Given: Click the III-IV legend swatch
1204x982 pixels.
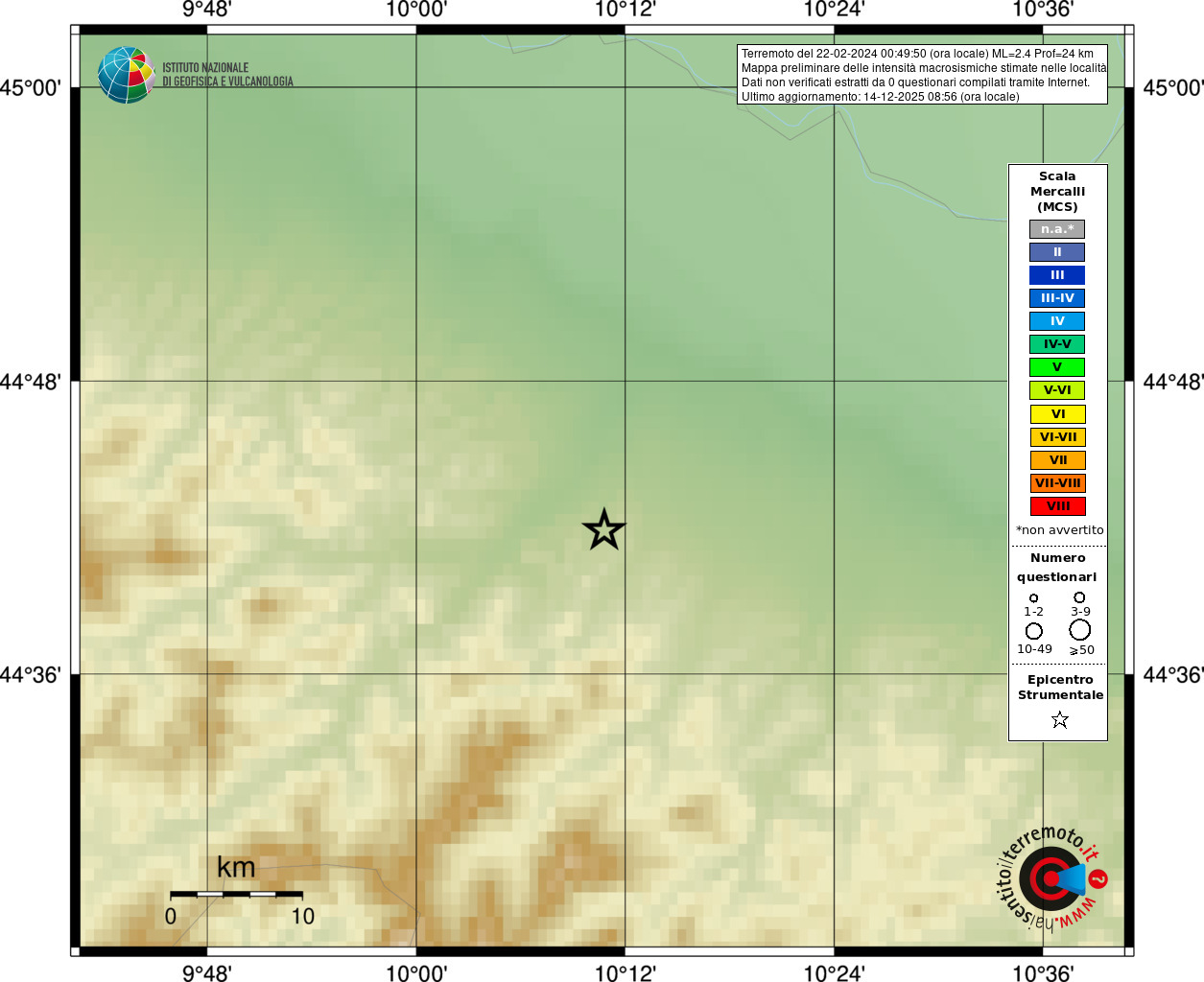Looking at the screenshot, I should [x=1057, y=298].
